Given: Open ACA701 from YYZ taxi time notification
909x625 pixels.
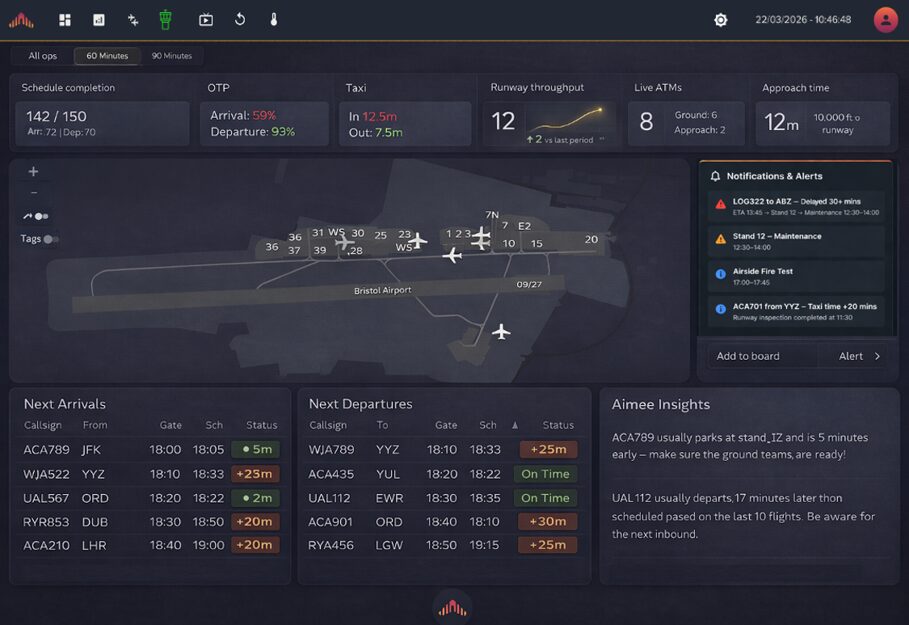Looking at the screenshot, I should tap(797, 311).
